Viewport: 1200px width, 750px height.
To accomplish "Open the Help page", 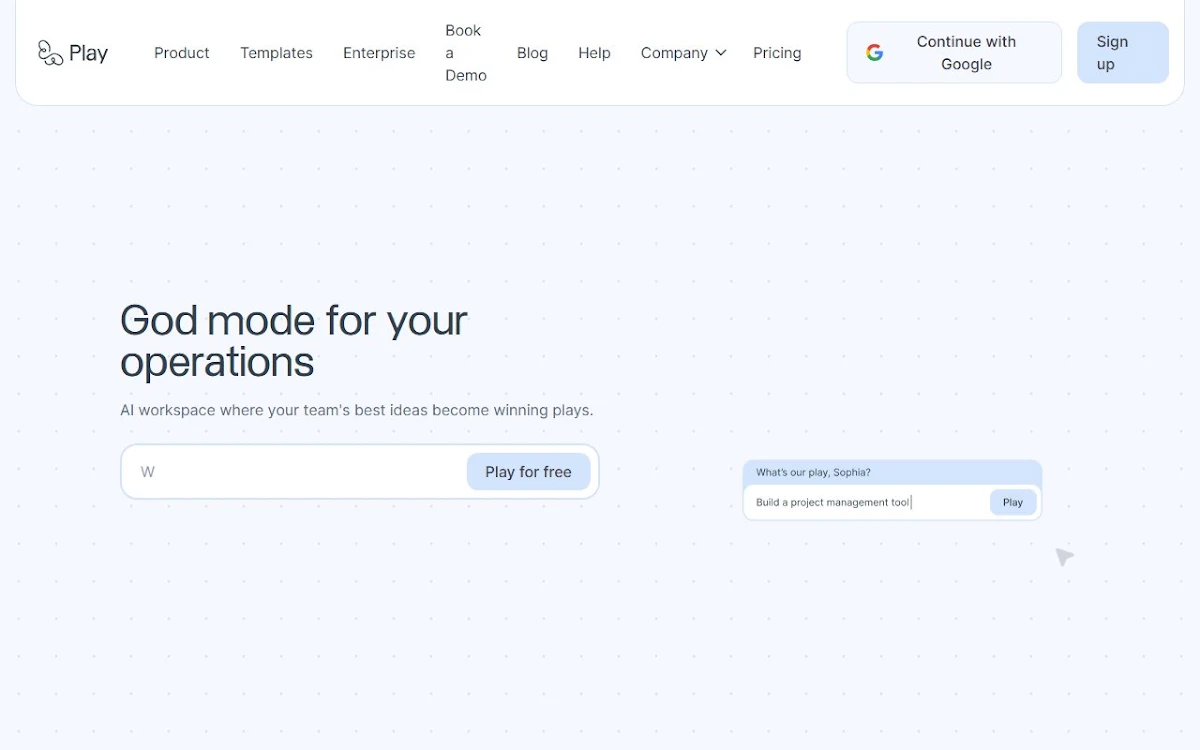I will [594, 53].
